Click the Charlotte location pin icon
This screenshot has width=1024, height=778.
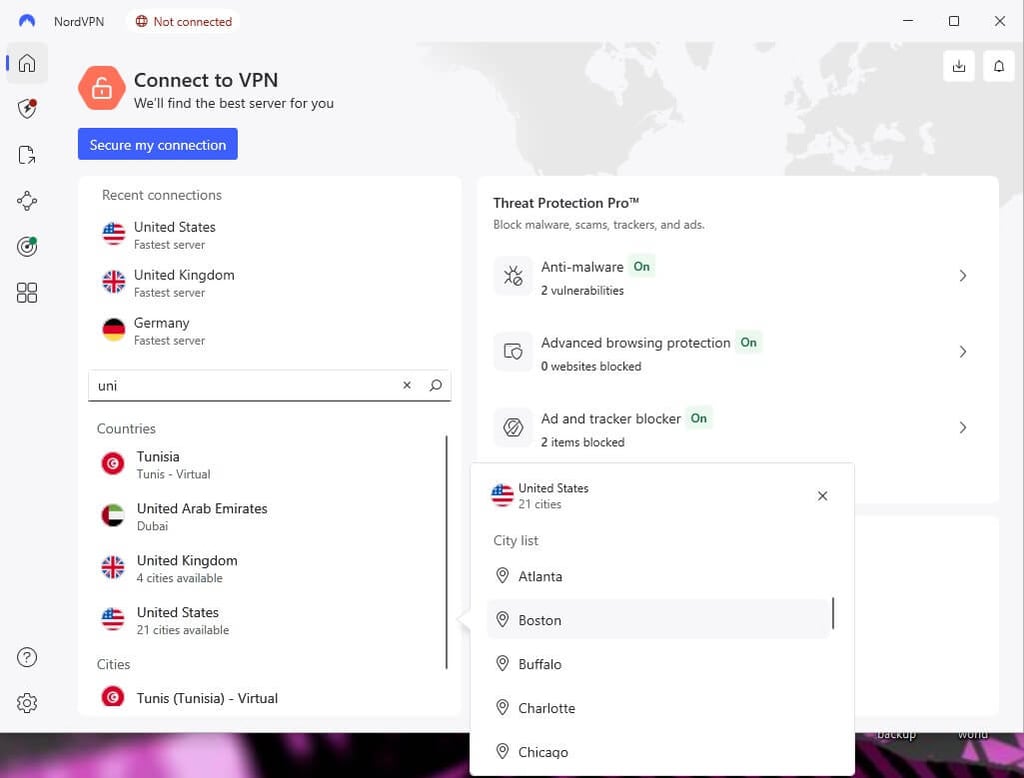502,707
